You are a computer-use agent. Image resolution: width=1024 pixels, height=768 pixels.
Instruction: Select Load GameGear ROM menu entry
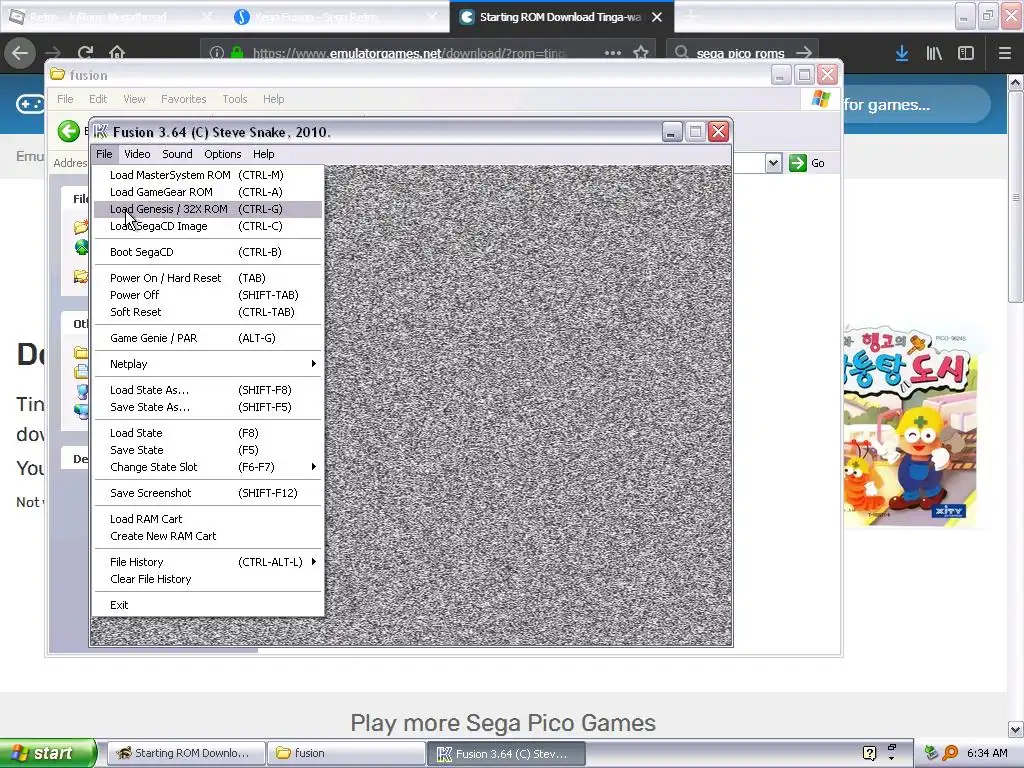pos(208,192)
